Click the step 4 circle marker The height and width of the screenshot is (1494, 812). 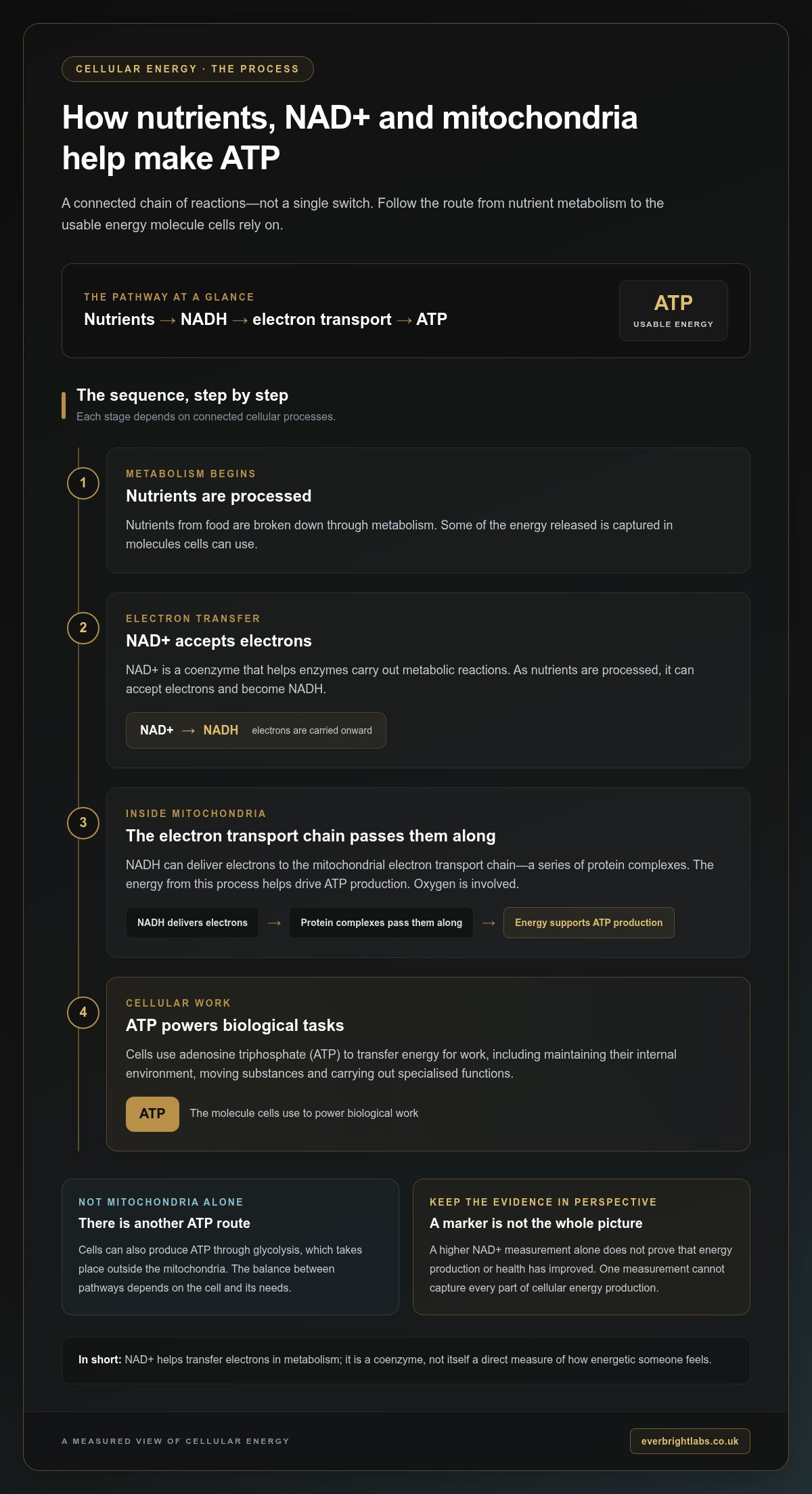(83, 1013)
